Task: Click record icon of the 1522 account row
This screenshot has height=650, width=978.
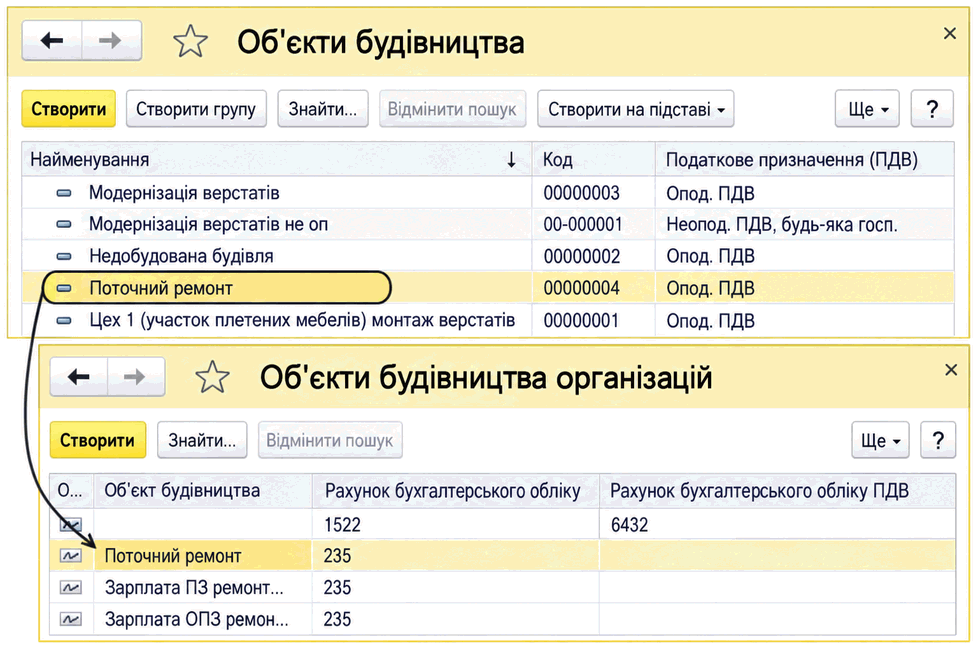Action: (x=70, y=525)
